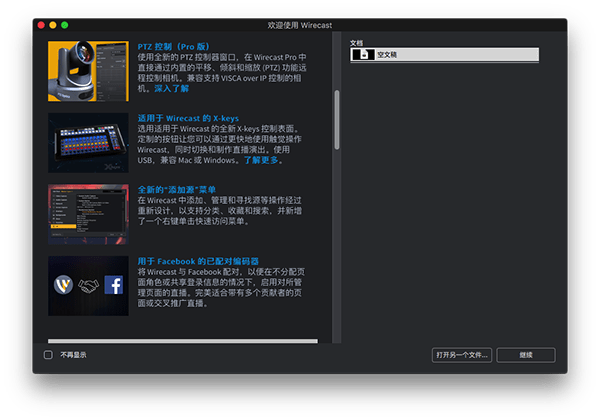The height and width of the screenshot is (420, 600).
Task: Close the welcome window with red button
Action: [x=41, y=25]
